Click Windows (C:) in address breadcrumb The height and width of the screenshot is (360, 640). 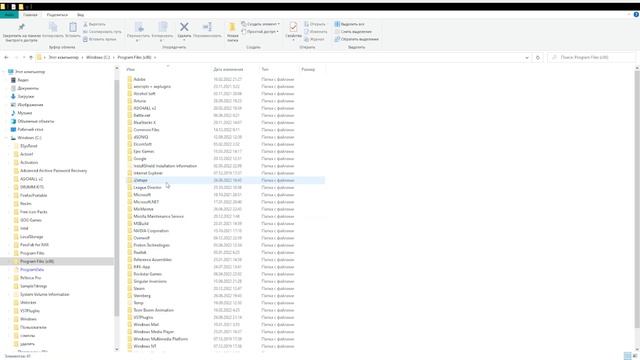(x=98, y=58)
